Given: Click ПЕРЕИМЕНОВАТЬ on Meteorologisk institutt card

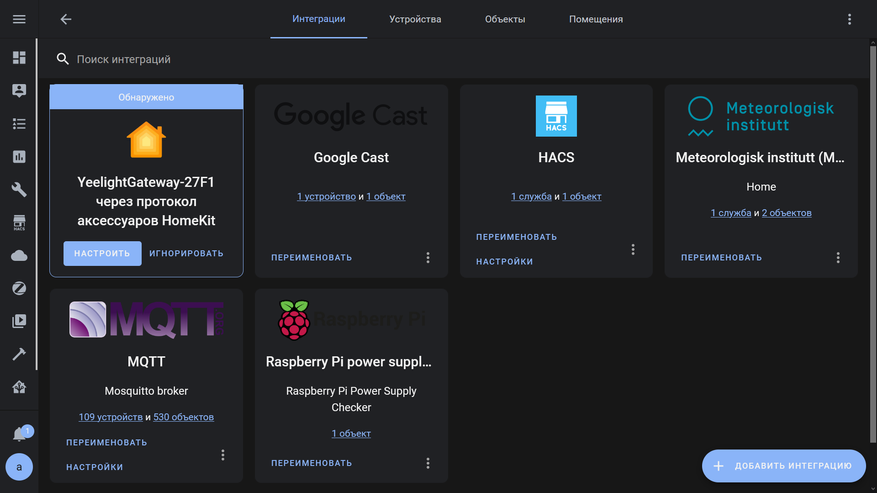Looking at the screenshot, I should [722, 257].
